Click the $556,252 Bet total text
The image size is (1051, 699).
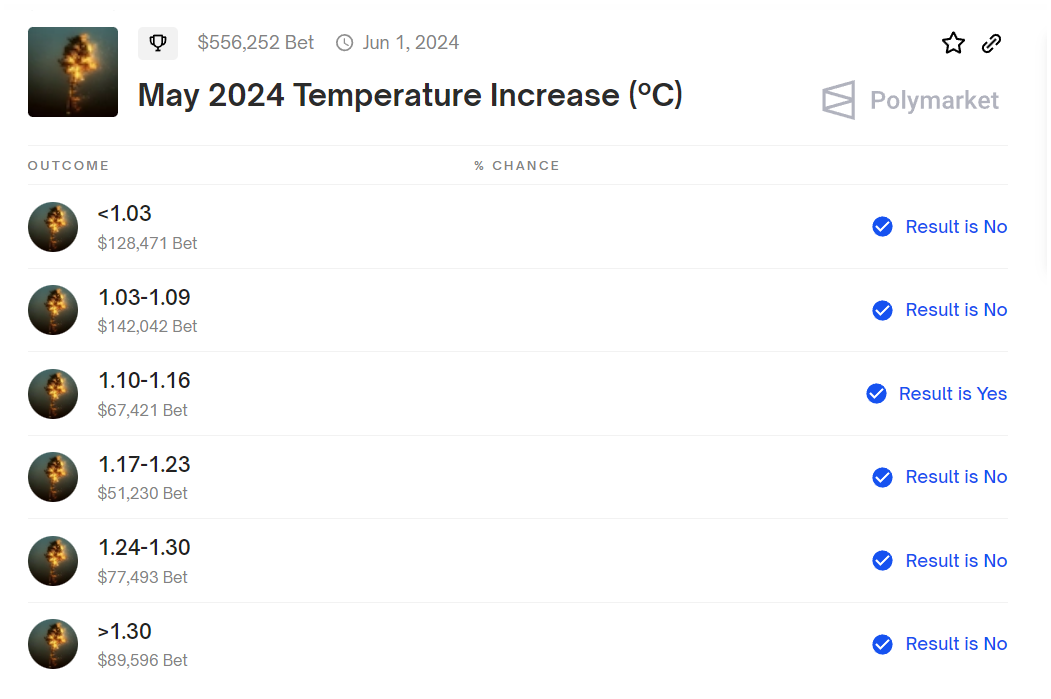(255, 43)
